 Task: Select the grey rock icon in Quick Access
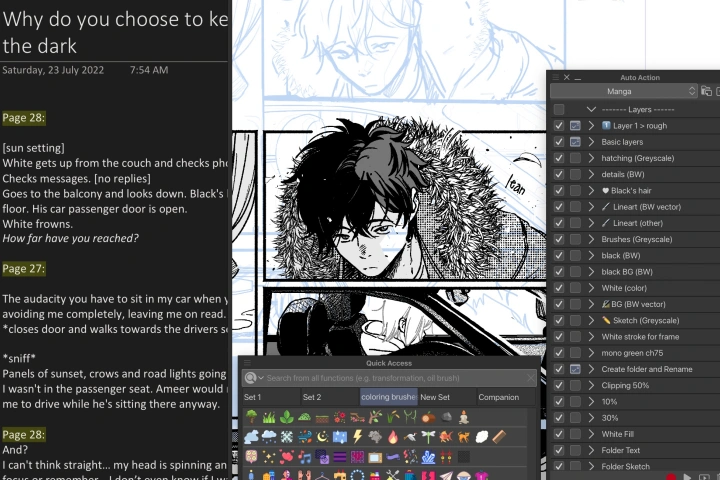click(446, 417)
